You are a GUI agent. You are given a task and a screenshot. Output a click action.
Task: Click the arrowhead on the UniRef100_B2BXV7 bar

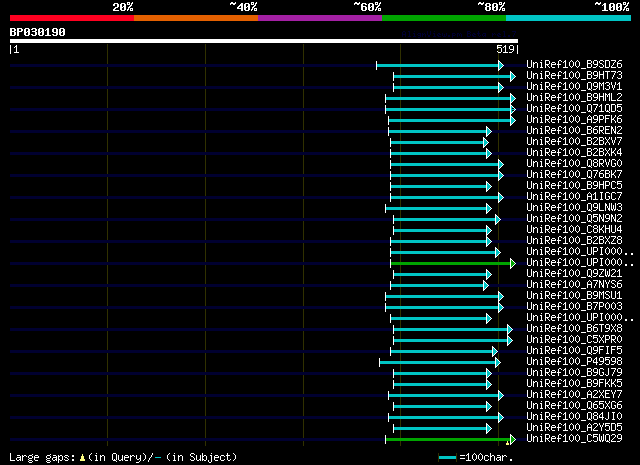tap(486, 142)
